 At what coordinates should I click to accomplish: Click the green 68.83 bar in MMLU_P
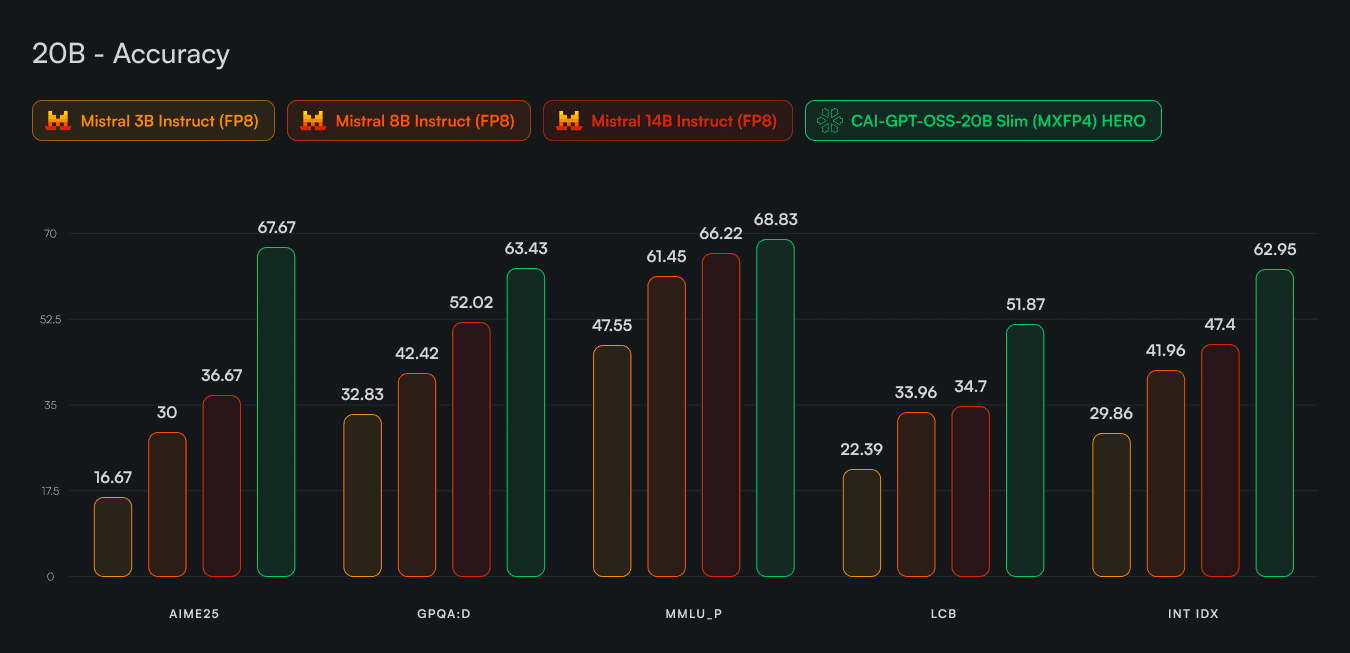coord(775,408)
